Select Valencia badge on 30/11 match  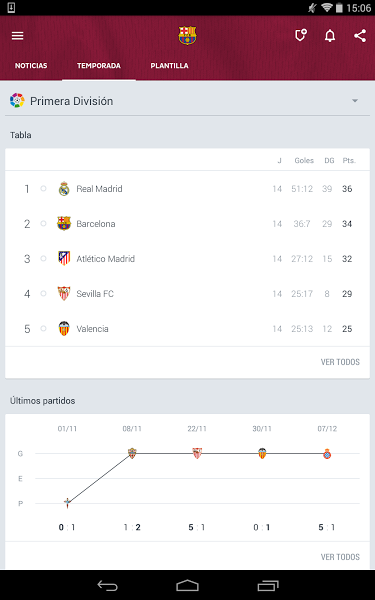click(x=262, y=453)
